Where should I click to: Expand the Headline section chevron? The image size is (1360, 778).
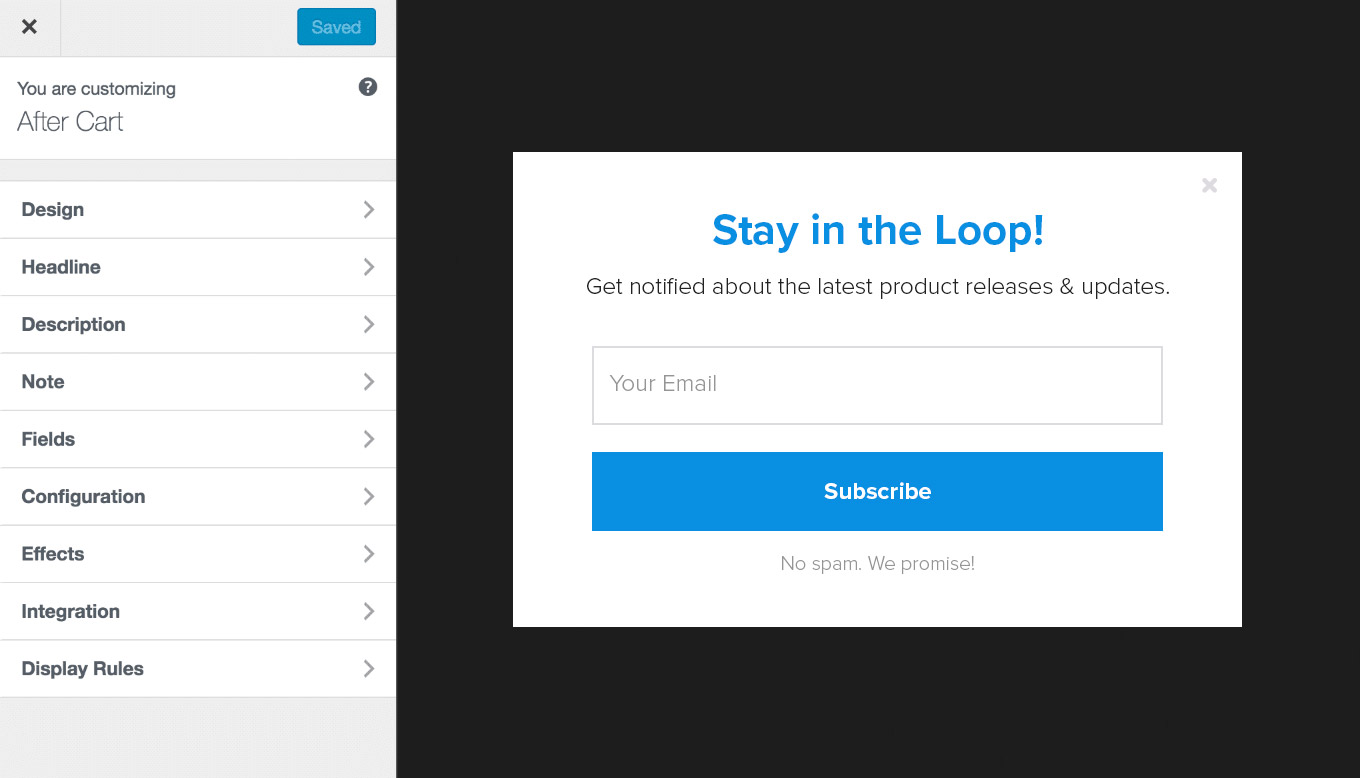click(x=369, y=267)
